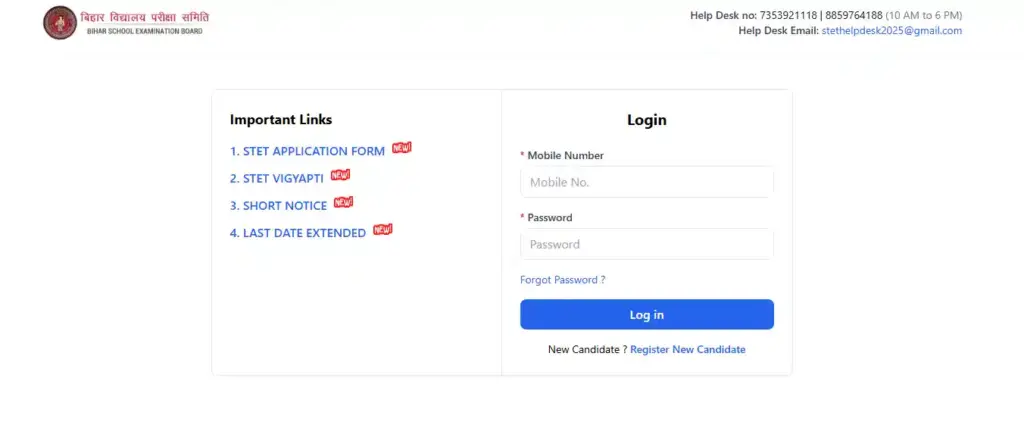The image size is (1024, 425).
Task: Click the NEW badge beside Short Notice
Action: [343, 202]
